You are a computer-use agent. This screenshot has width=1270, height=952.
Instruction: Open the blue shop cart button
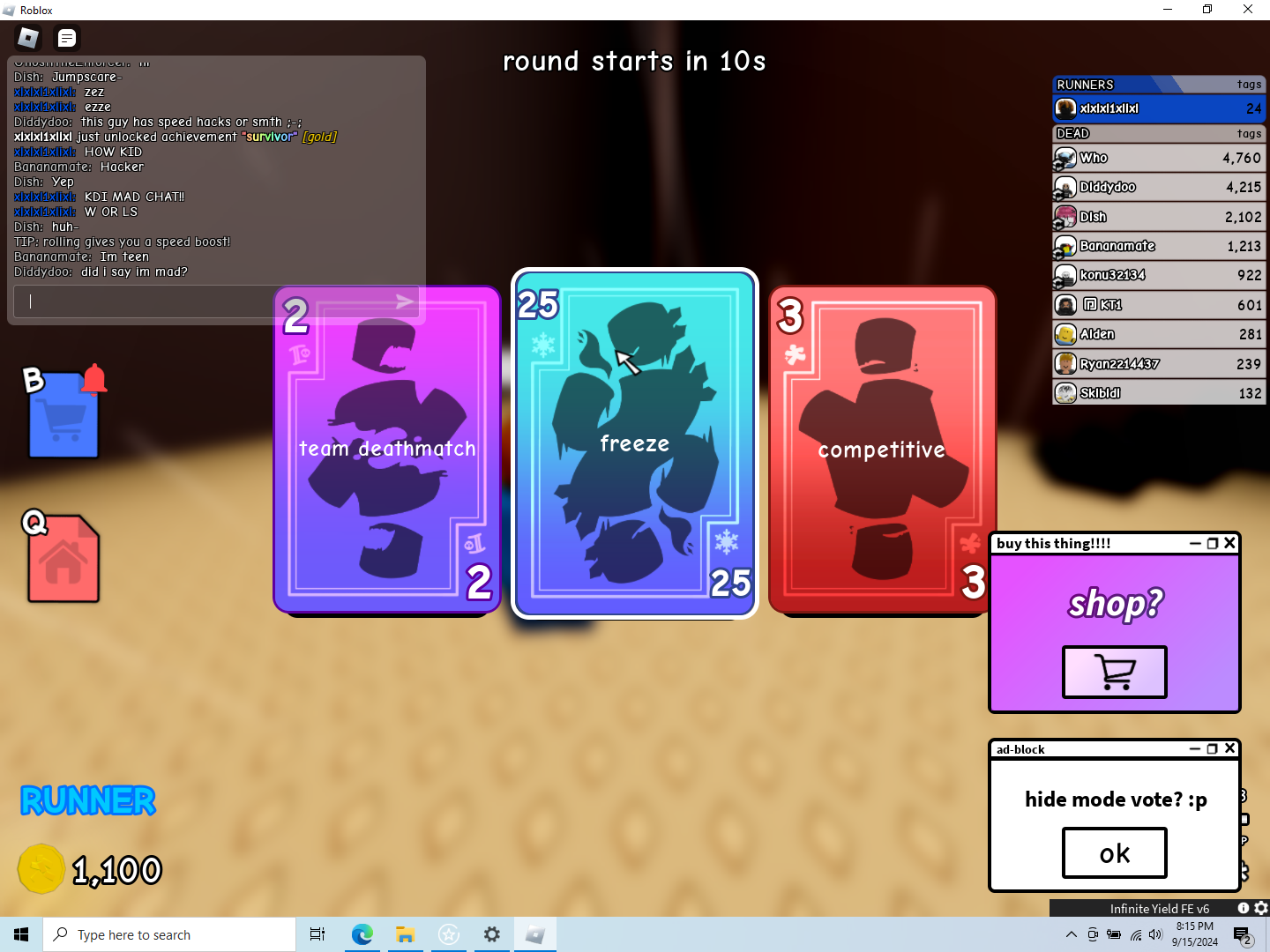[63, 415]
